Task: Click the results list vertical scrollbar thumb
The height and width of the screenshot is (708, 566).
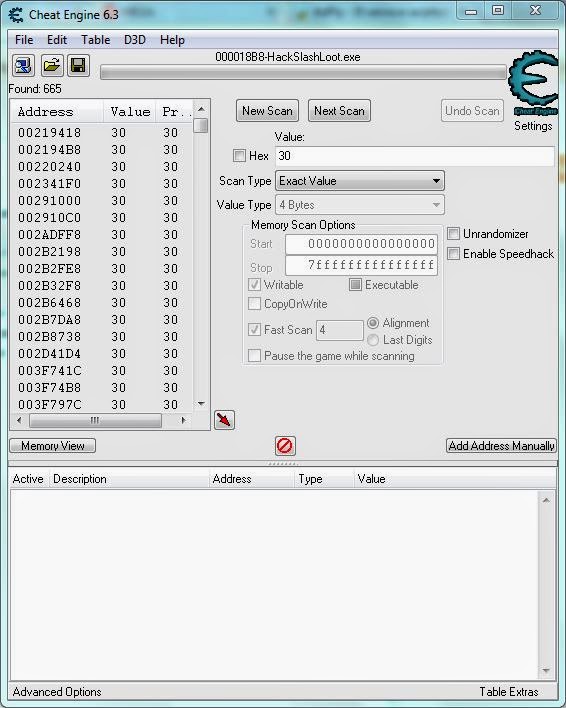Action: (x=201, y=126)
